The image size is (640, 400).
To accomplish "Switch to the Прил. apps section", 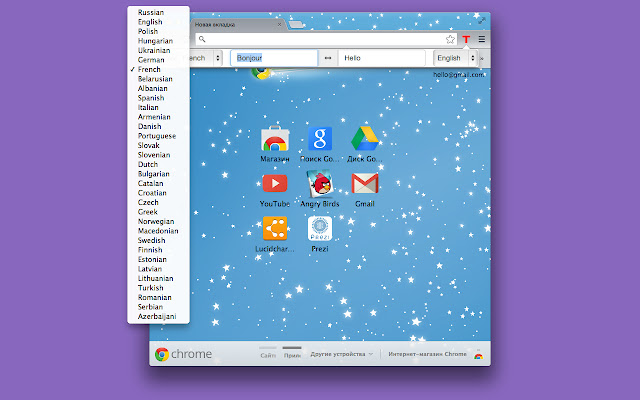I will coord(292,353).
